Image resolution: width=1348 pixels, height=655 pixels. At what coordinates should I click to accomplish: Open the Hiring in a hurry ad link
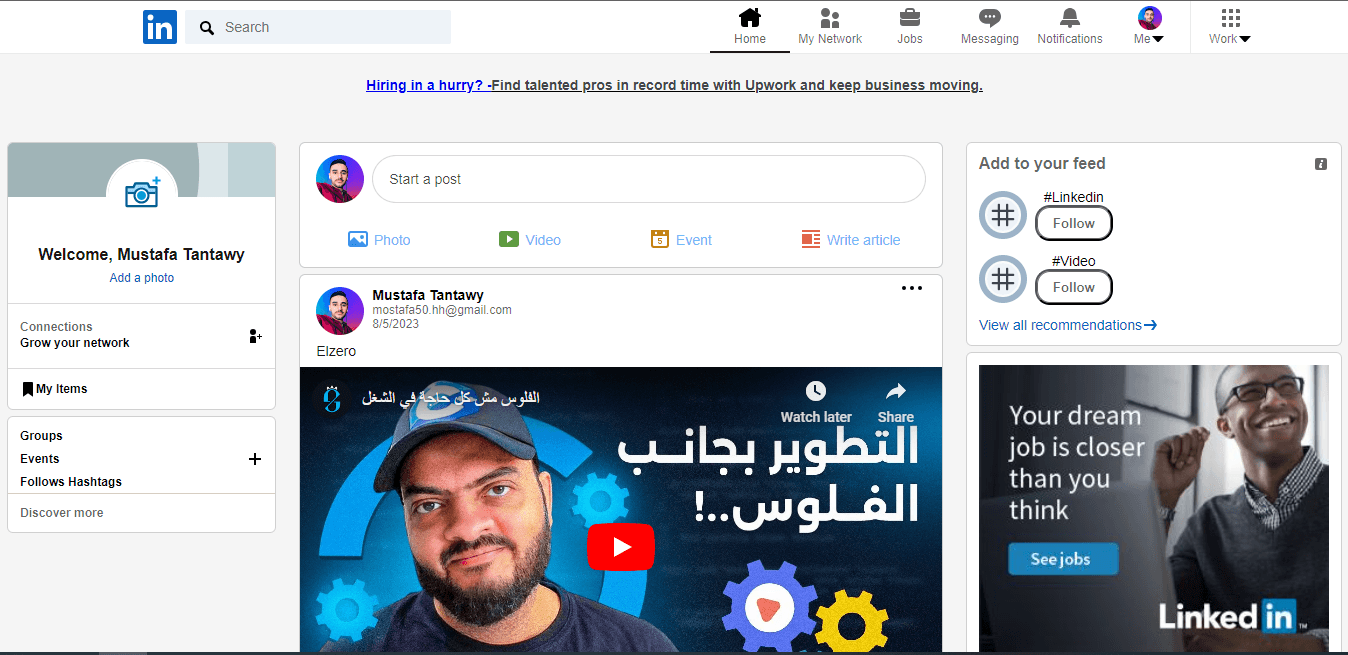[x=674, y=85]
